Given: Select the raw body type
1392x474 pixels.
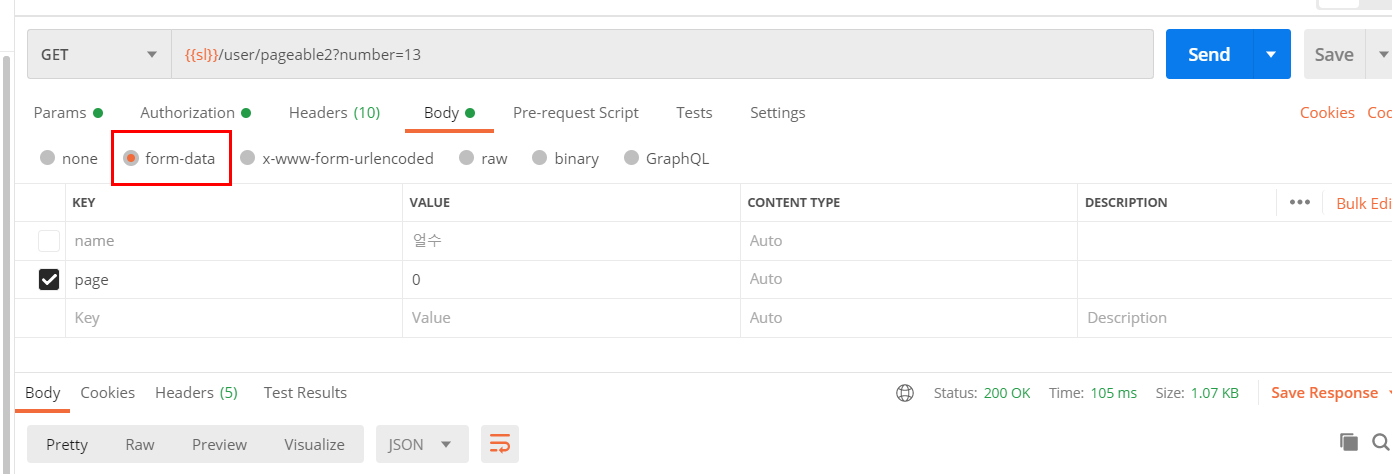Looking at the screenshot, I should pos(466,158).
